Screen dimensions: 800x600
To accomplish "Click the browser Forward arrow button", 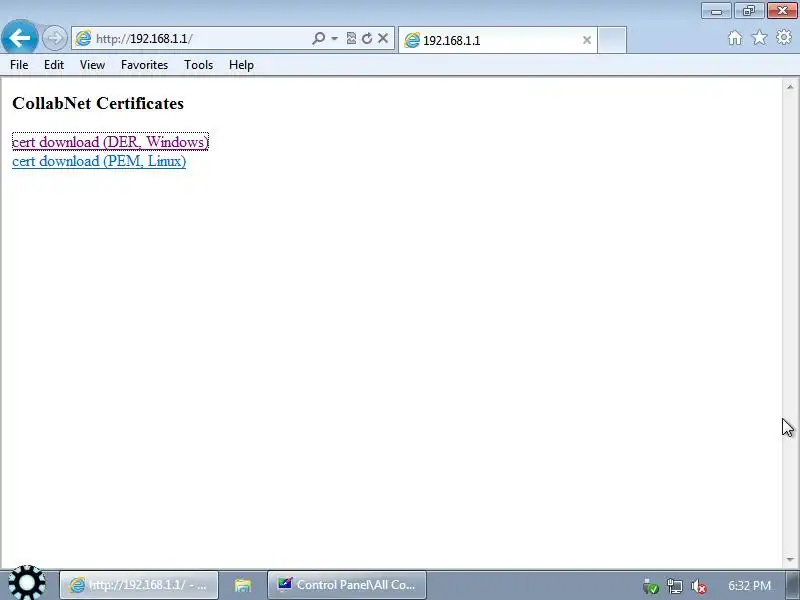I will tap(55, 38).
